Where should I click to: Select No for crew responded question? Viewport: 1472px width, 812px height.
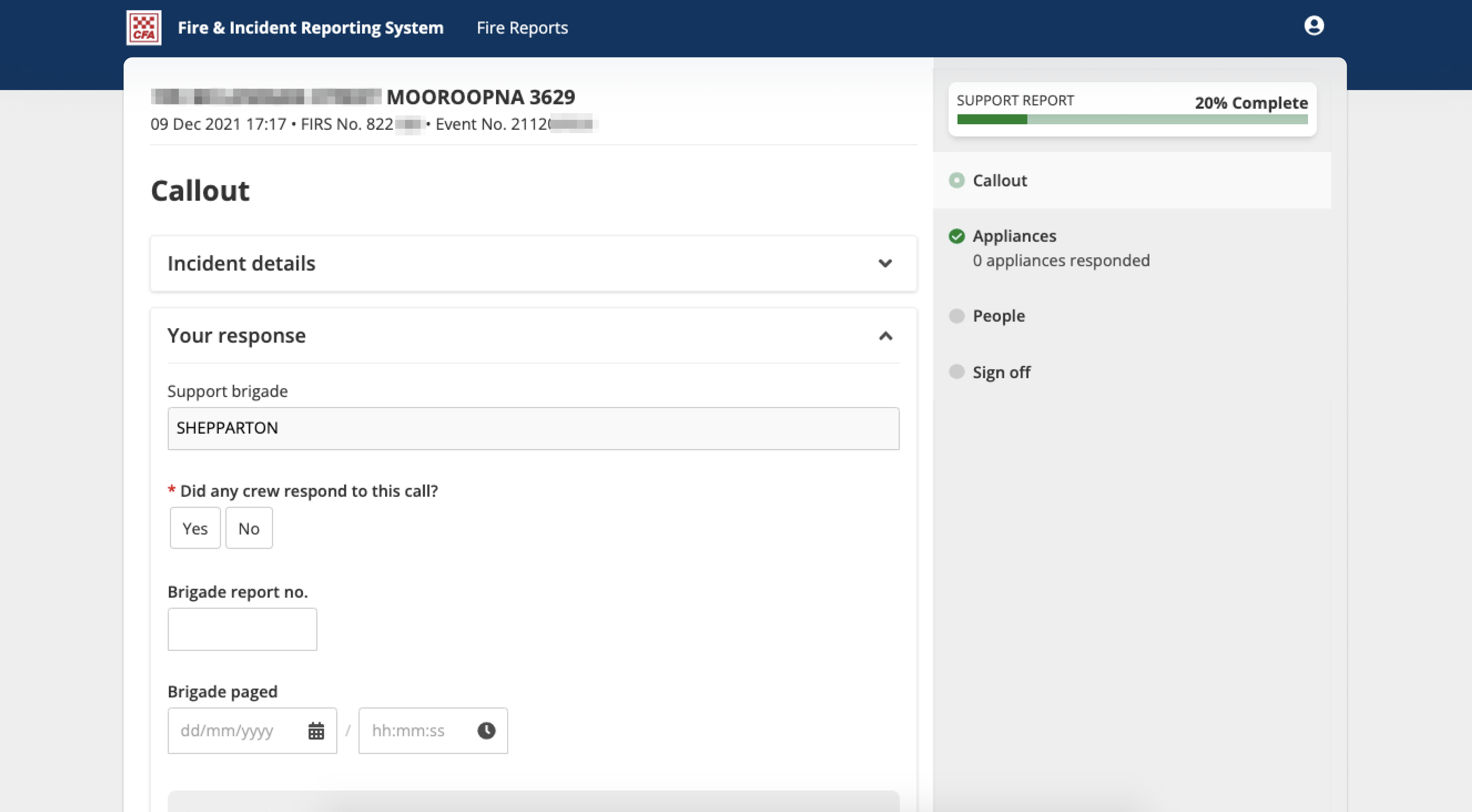[249, 528]
